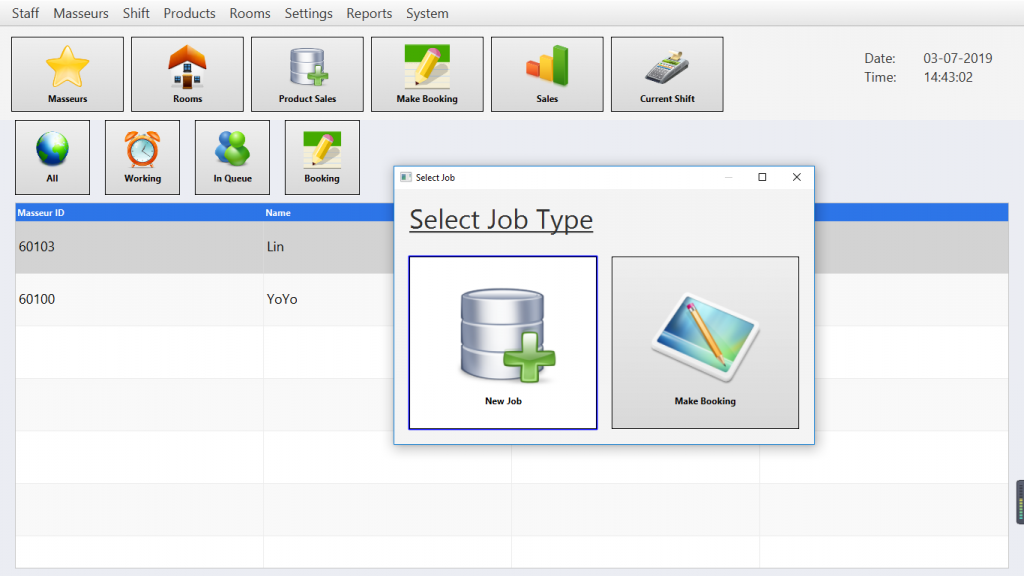Open the Settings menu
The image size is (1024, 576).
coord(308,13)
